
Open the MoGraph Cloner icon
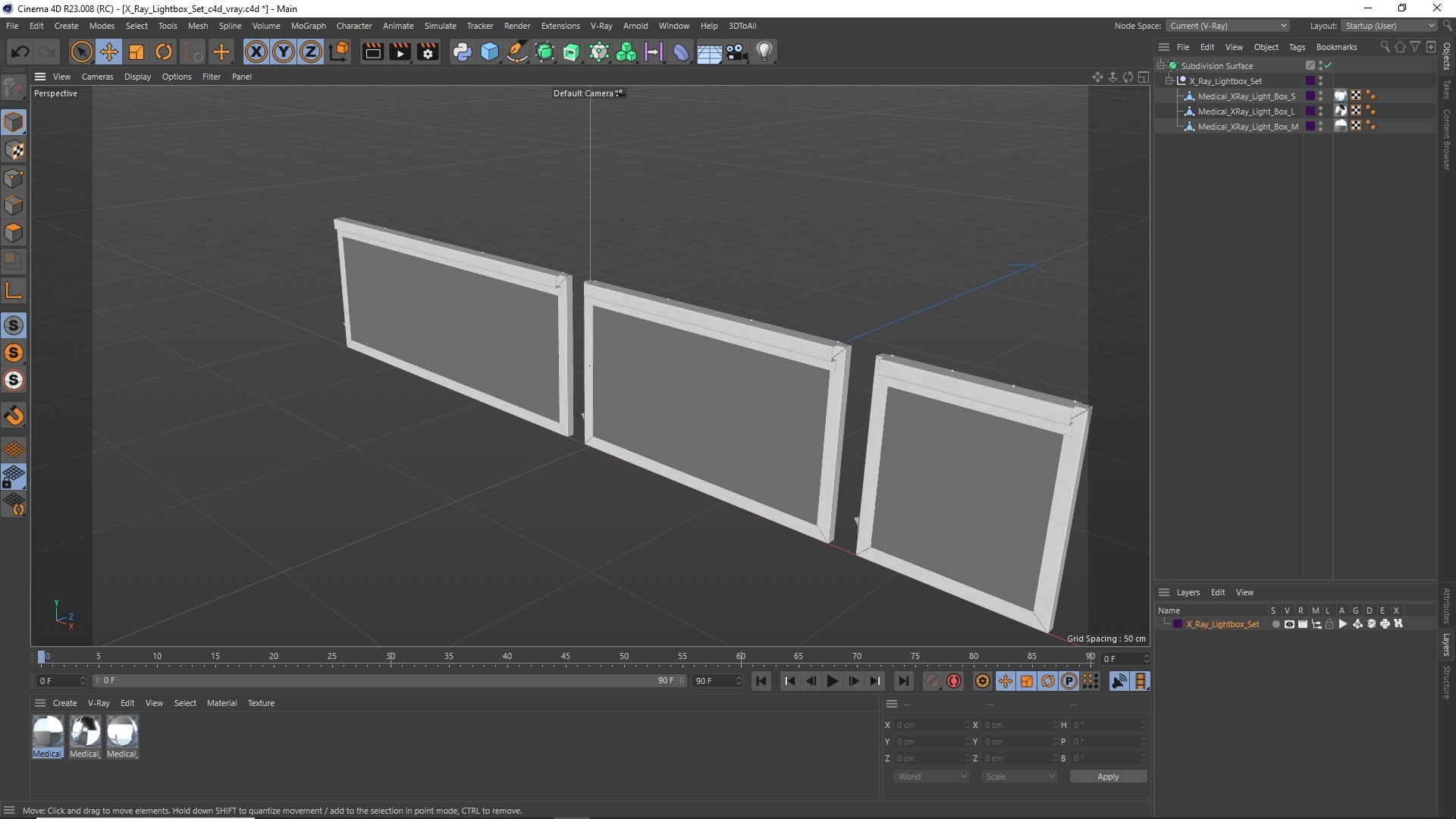point(626,52)
